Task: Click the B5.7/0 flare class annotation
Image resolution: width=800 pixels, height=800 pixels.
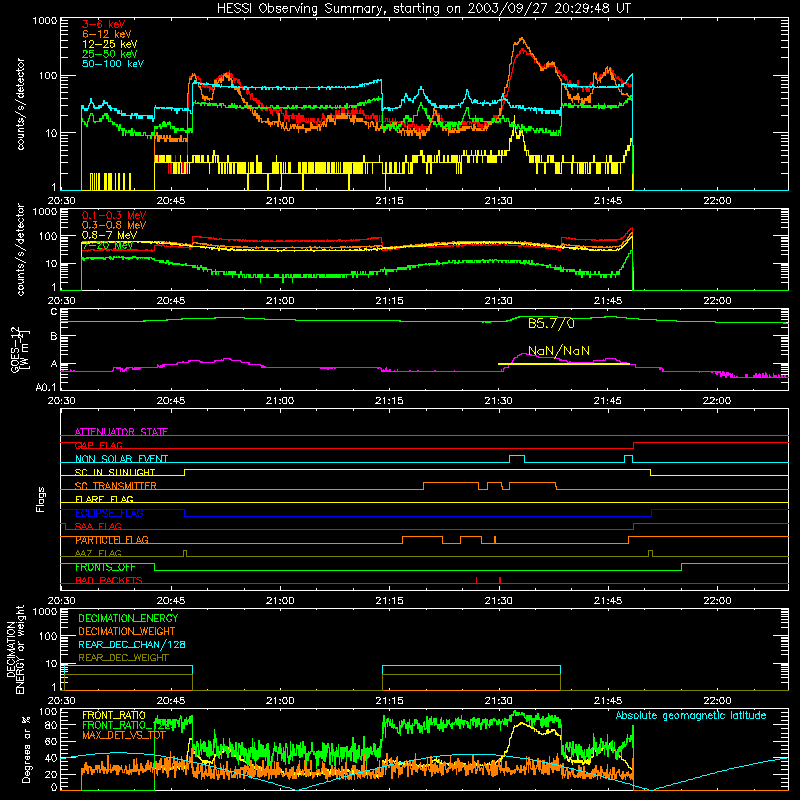Action: (x=551, y=323)
